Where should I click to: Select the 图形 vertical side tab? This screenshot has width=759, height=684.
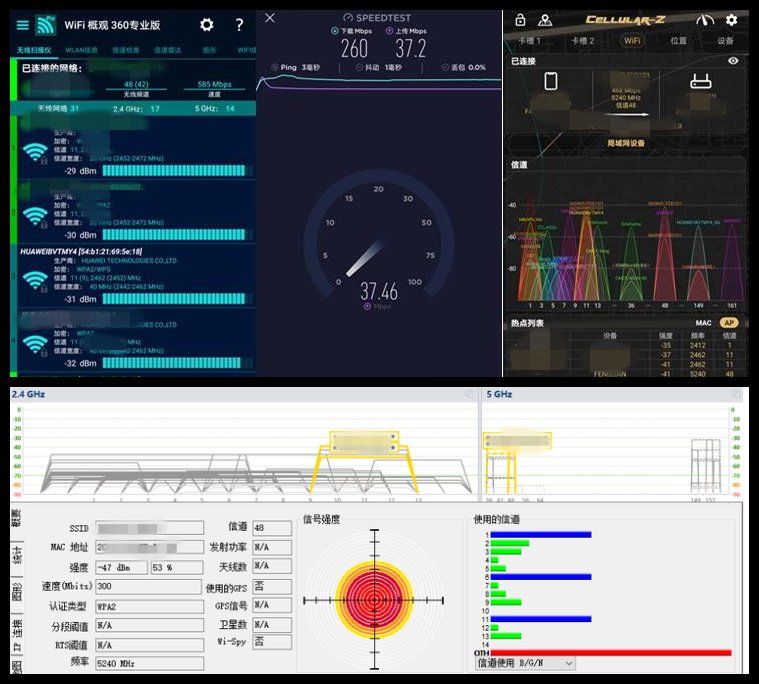pyautogui.click(x=16, y=592)
